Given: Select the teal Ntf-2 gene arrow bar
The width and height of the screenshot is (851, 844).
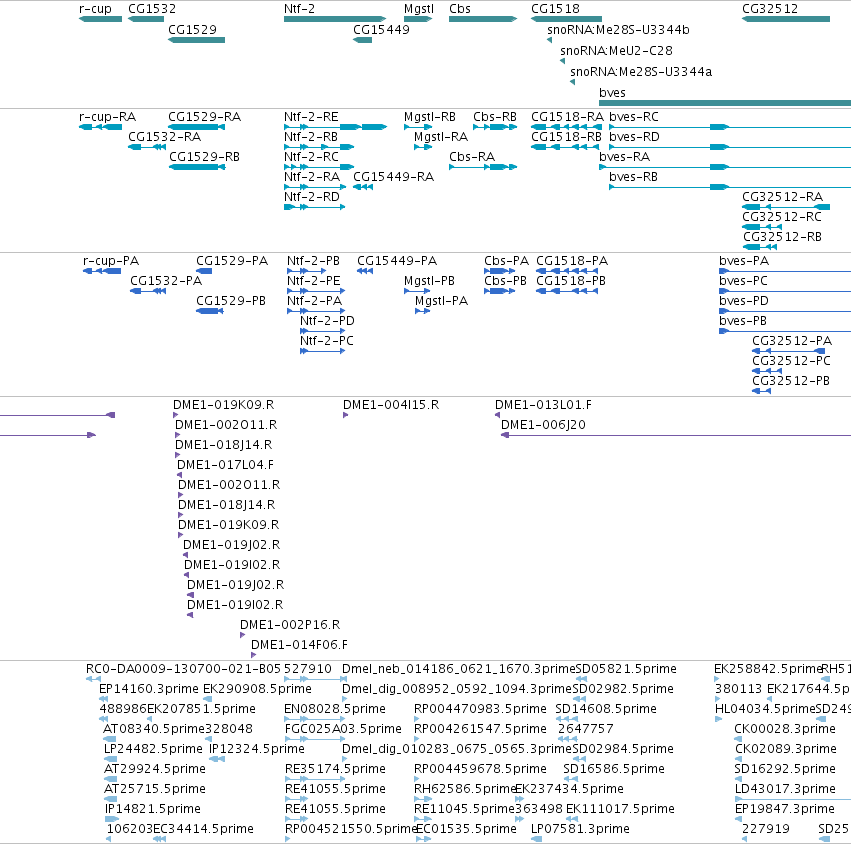Looking at the screenshot, I should coord(335,19).
